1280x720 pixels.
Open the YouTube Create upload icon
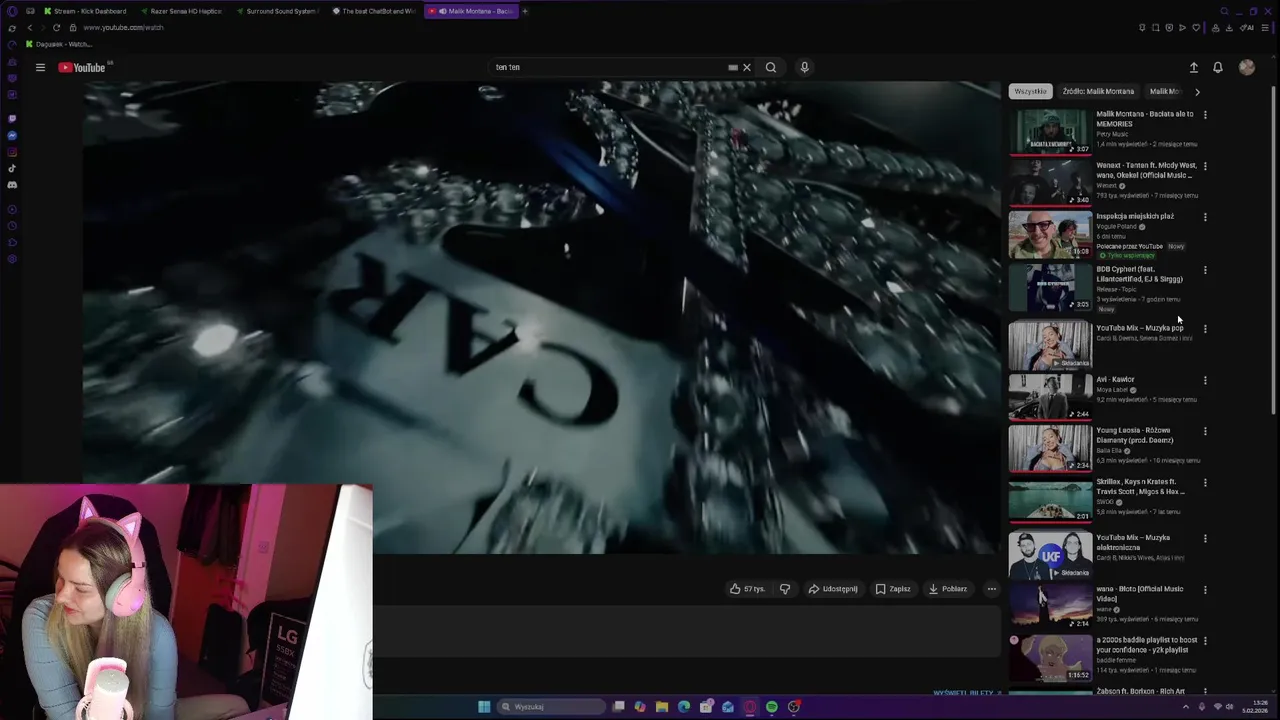tap(1193, 67)
